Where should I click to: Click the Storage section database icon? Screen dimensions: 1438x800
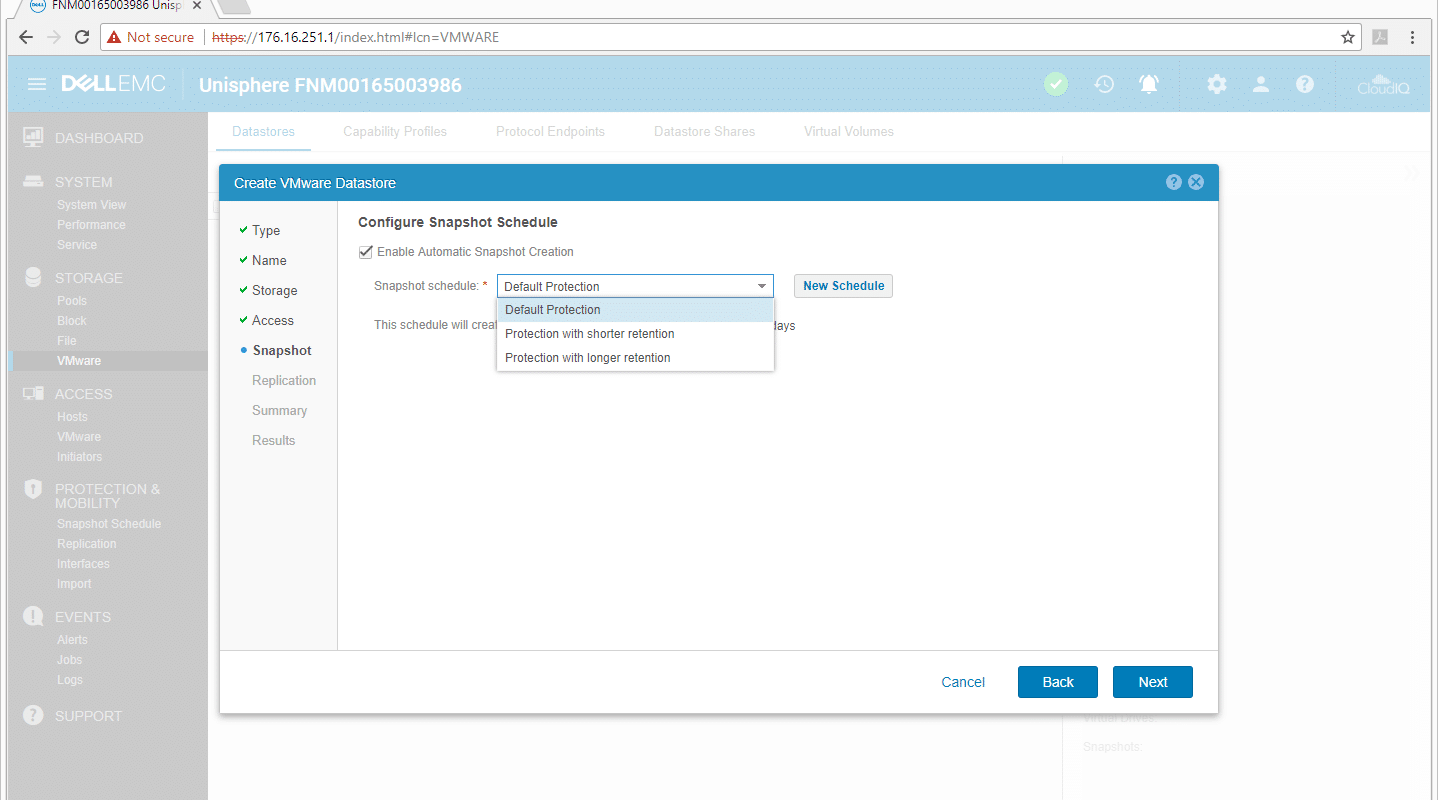click(33, 277)
